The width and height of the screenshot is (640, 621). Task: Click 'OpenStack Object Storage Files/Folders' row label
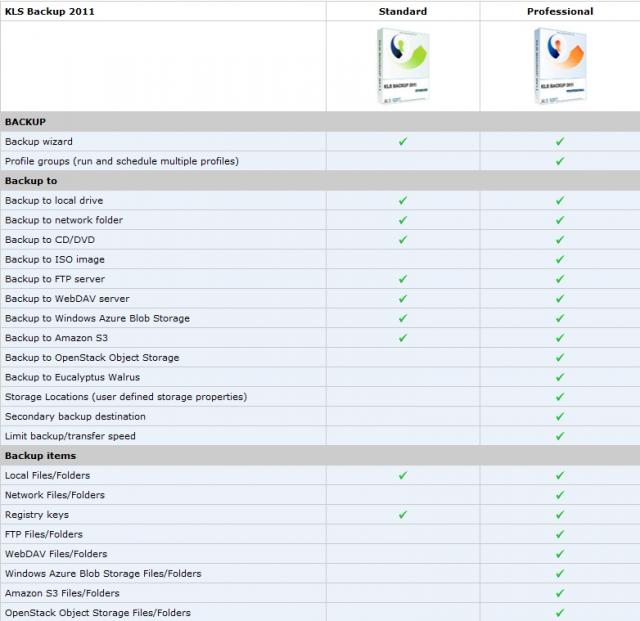point(98,613)
